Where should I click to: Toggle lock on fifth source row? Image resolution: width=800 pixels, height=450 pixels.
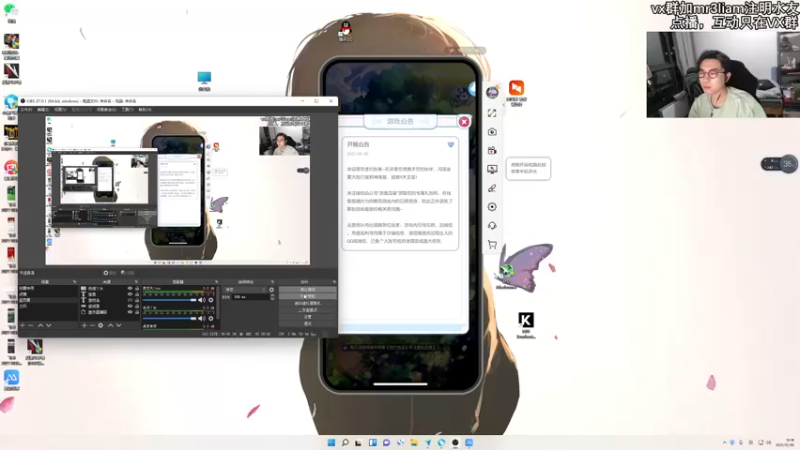pyautogui.click(x=137, y=312)
